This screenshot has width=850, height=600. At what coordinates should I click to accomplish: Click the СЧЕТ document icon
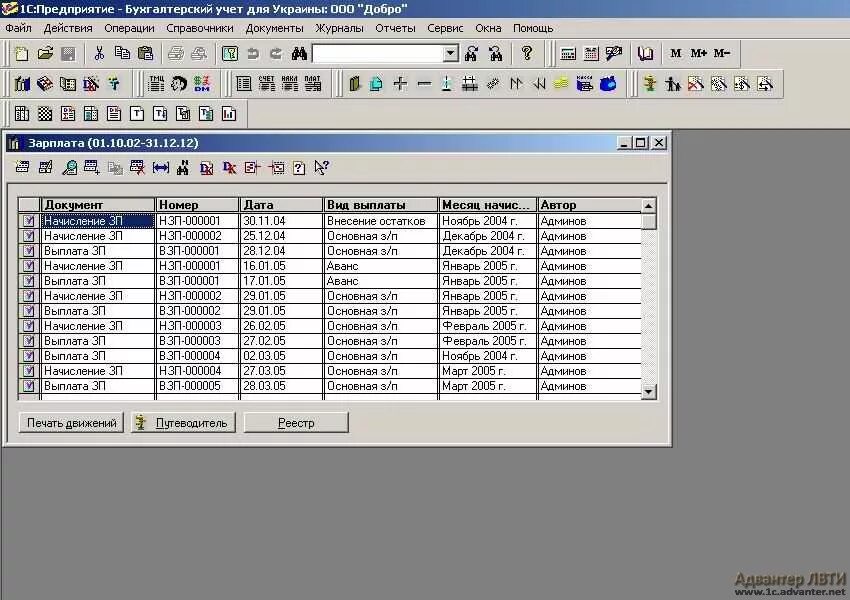tap(266, 83)
